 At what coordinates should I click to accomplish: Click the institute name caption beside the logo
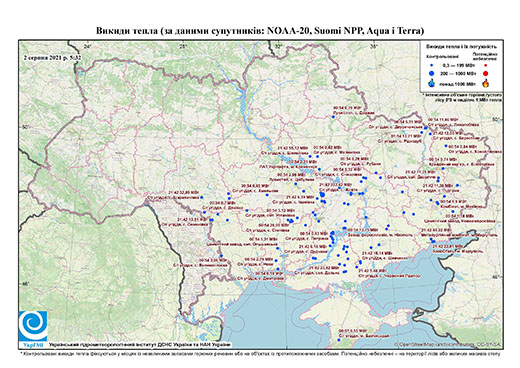click(x=139, y=345)
